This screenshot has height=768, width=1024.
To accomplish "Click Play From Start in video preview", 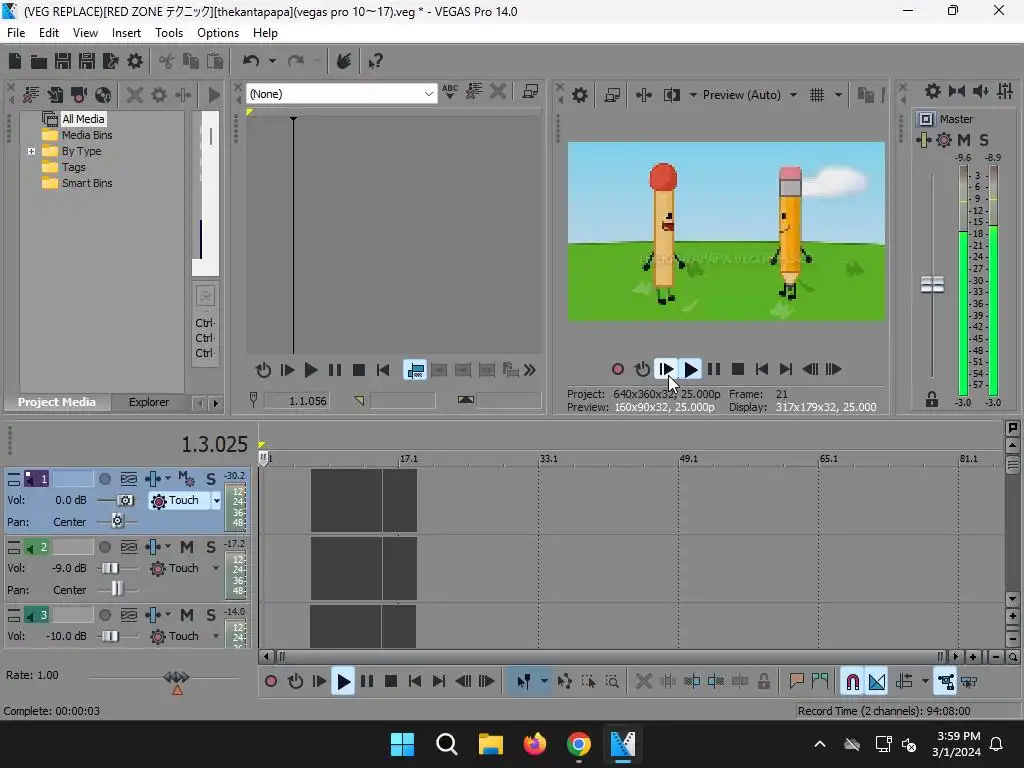I will pos(666,370).
